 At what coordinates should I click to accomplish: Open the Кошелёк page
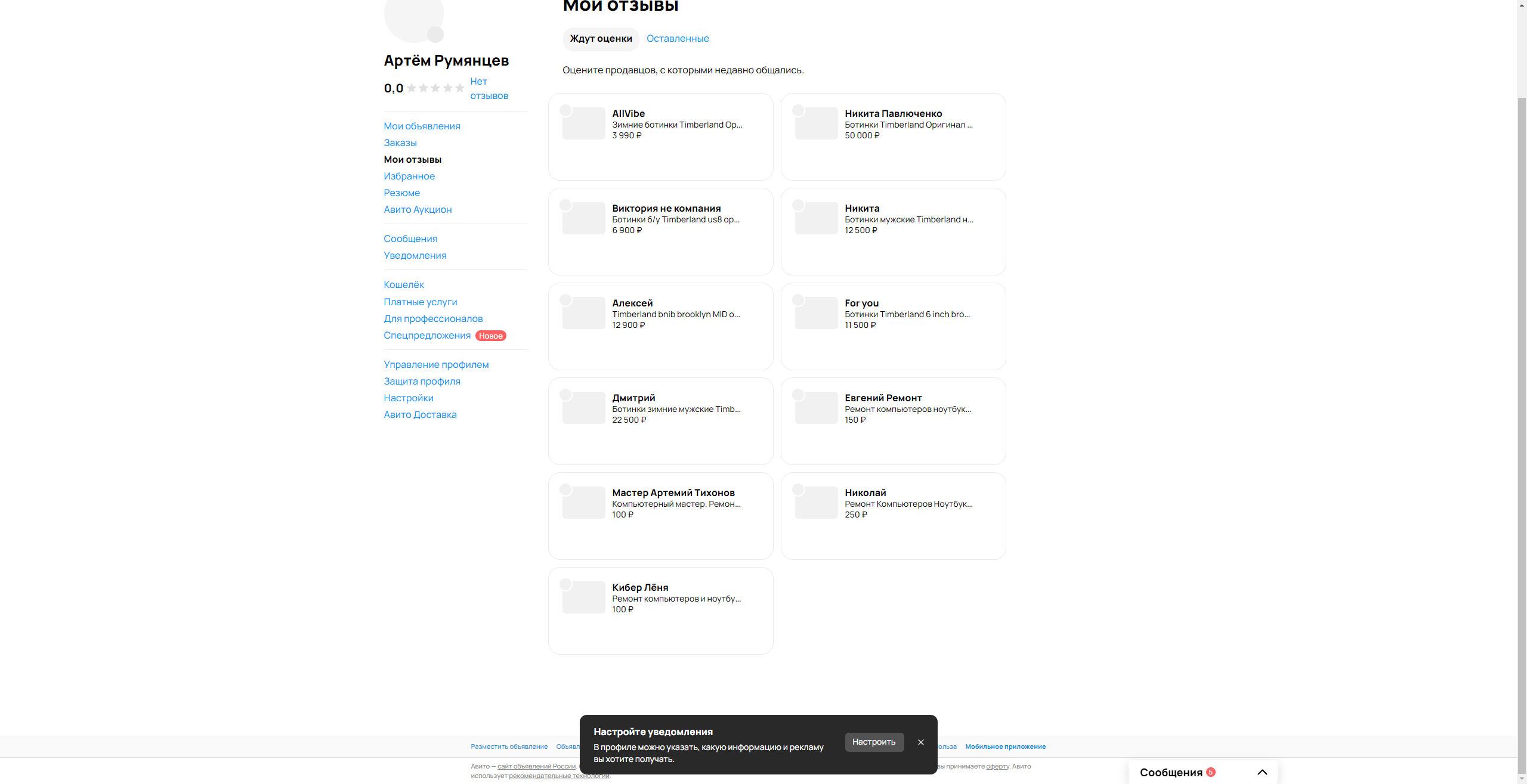tap(404, 285)
